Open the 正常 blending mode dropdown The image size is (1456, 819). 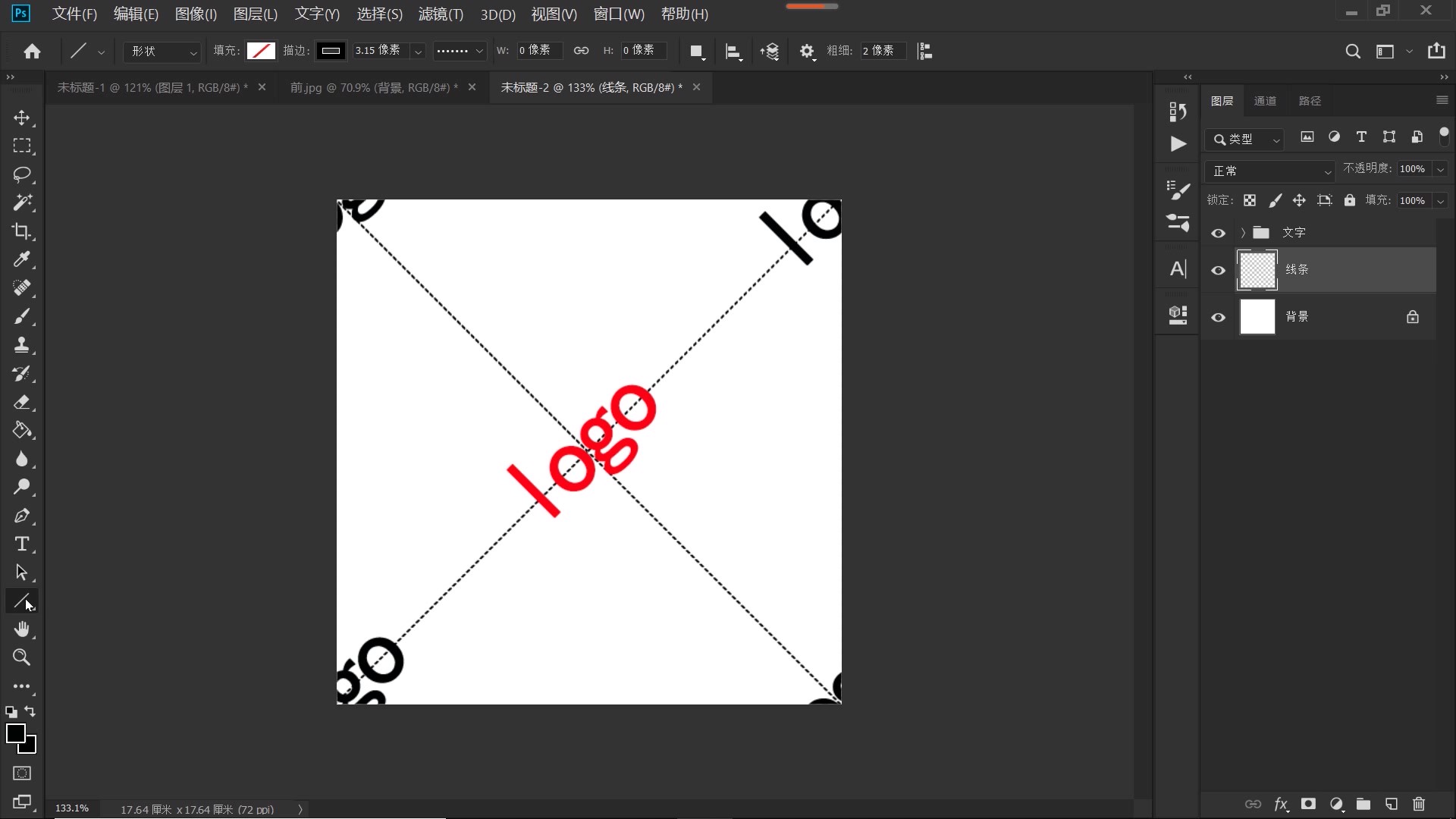tap(1269, 171)
